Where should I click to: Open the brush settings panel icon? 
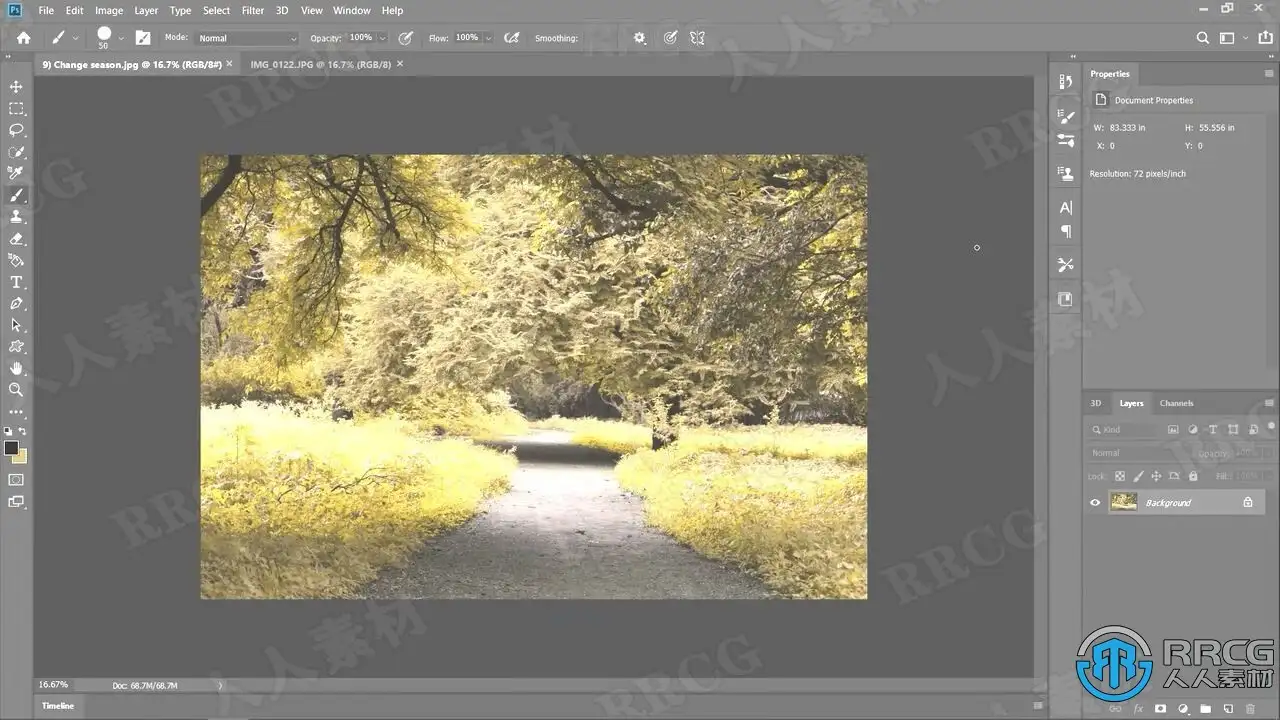(143, 38)
